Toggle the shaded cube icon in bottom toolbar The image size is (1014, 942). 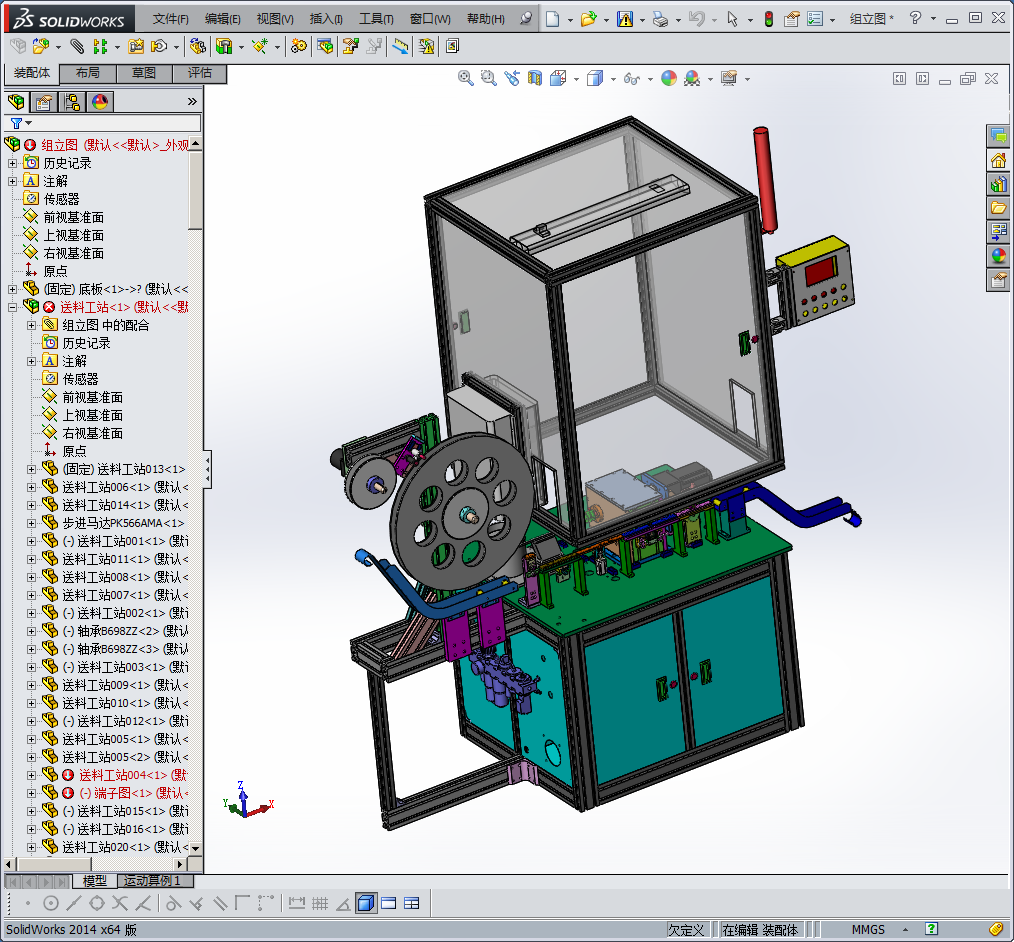pos(365,903)
